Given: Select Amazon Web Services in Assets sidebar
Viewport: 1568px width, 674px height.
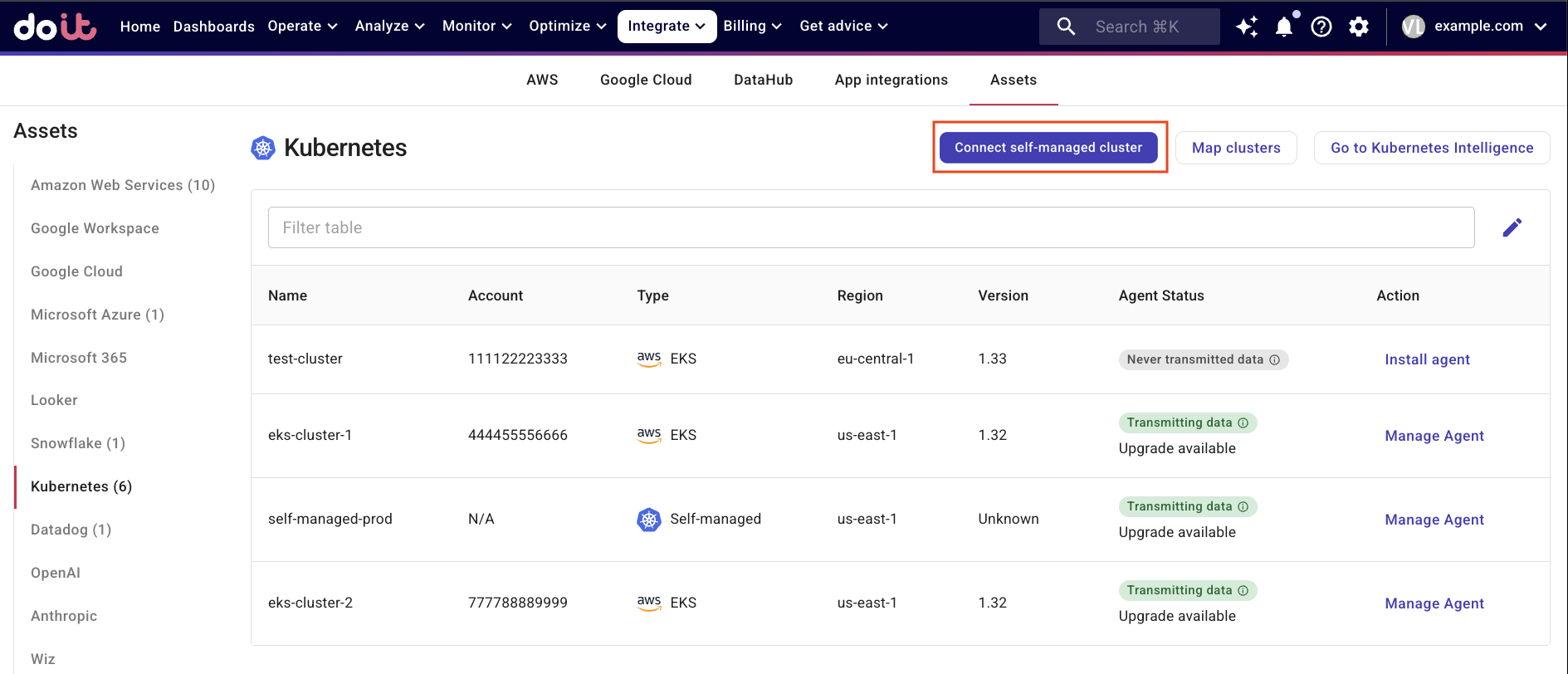Looking at the screenshot, I should tap(123, 185).
